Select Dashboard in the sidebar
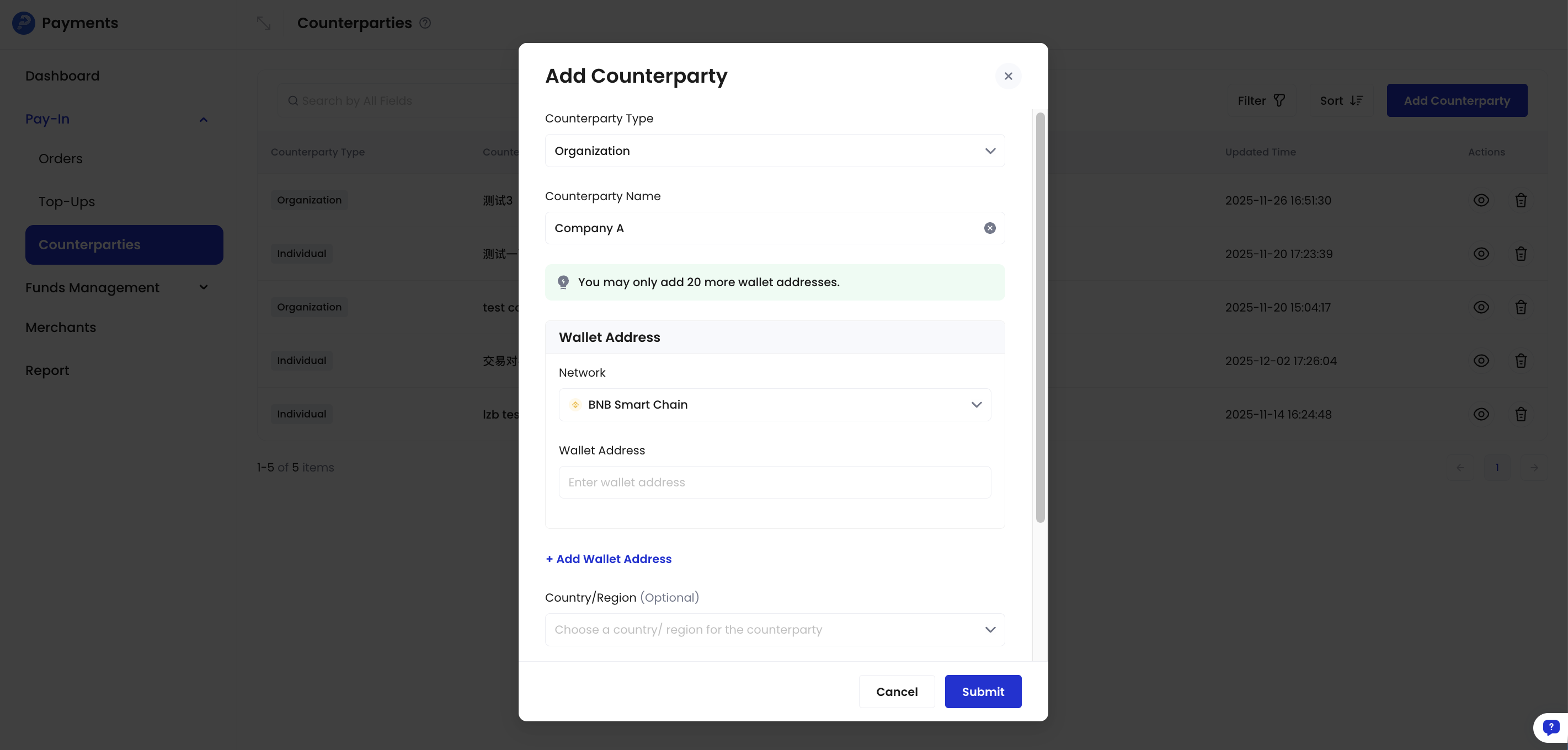This screenshot has height=750, width=1568. pyautogui.click(x=62, y=76)
